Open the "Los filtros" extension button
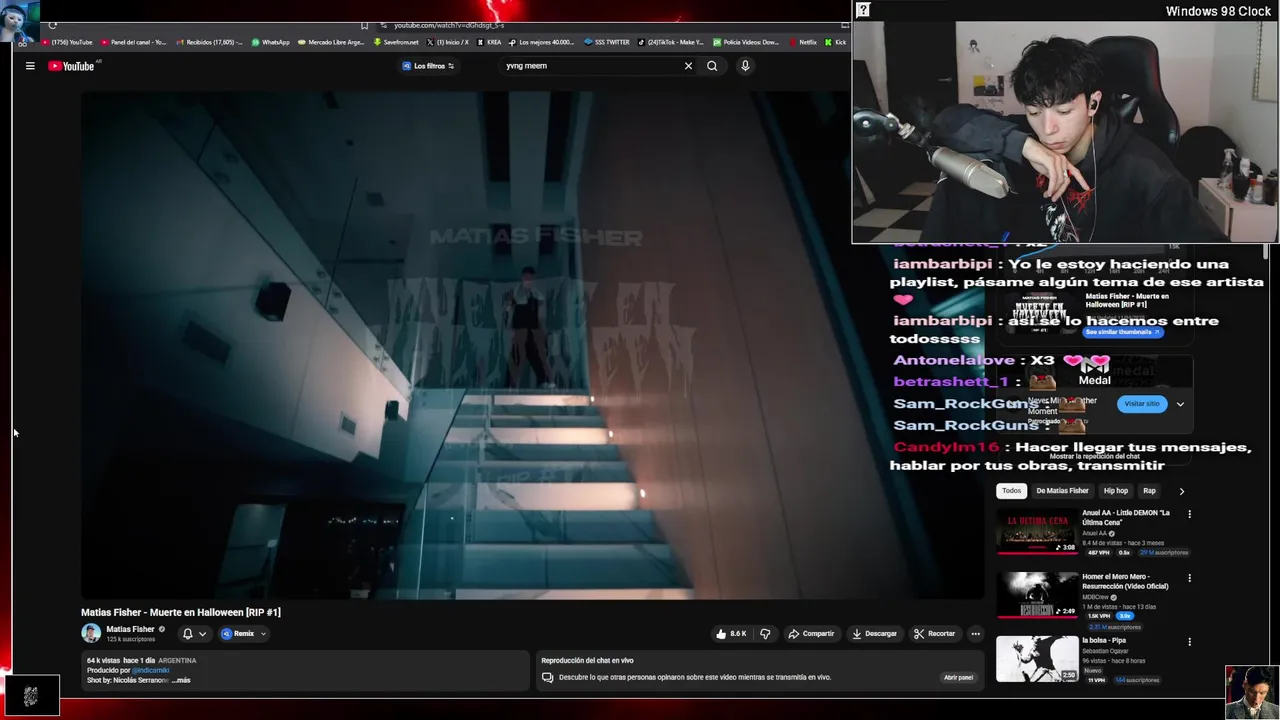This screenshot has width=1280, height=720. pyautogui.click(x=428, y=66)
